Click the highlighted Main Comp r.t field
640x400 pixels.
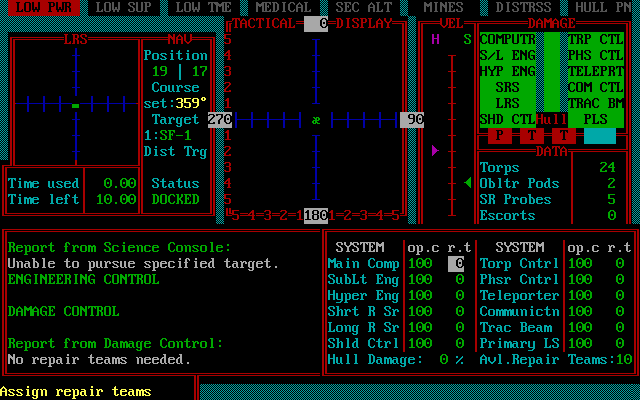pos(456,264)
